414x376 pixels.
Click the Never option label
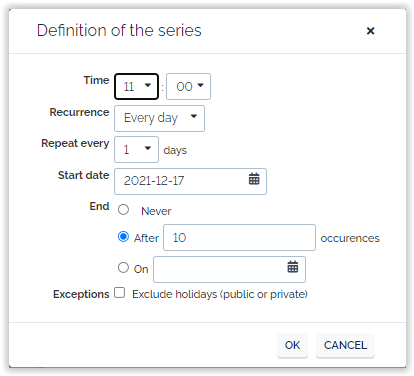point(156,211)
